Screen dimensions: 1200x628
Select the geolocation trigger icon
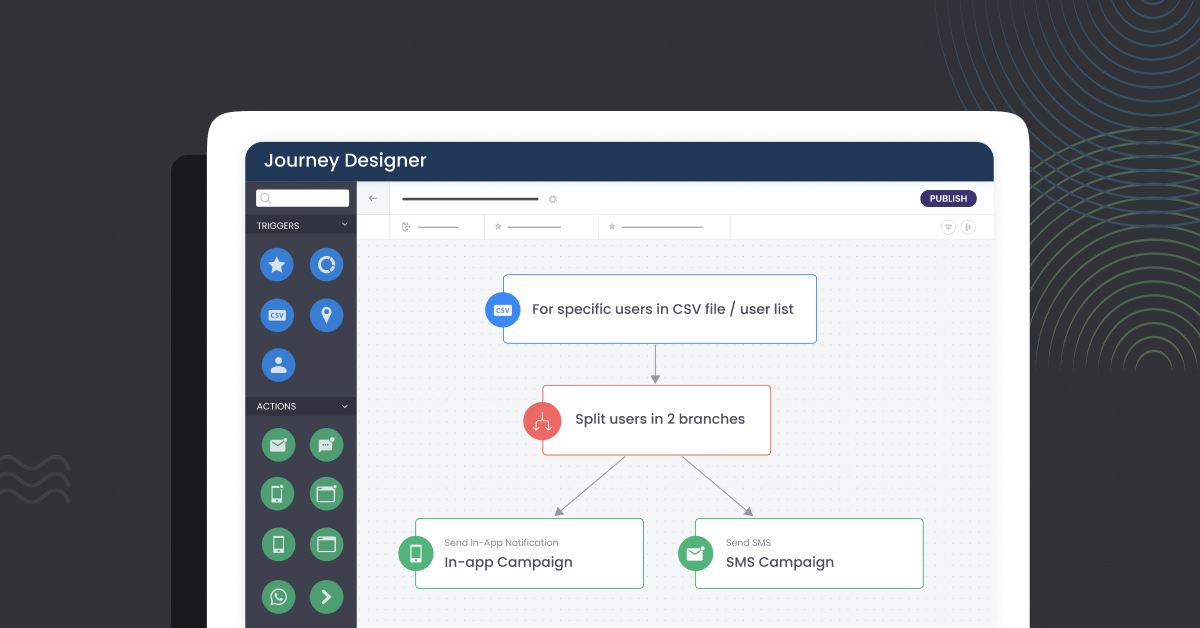click(x=327, y=315)
